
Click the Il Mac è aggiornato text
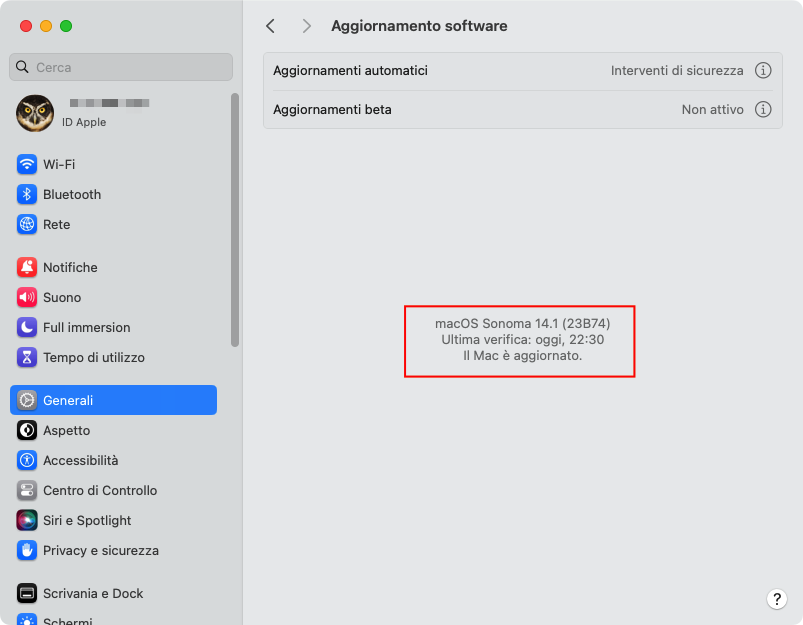[522, 355]
